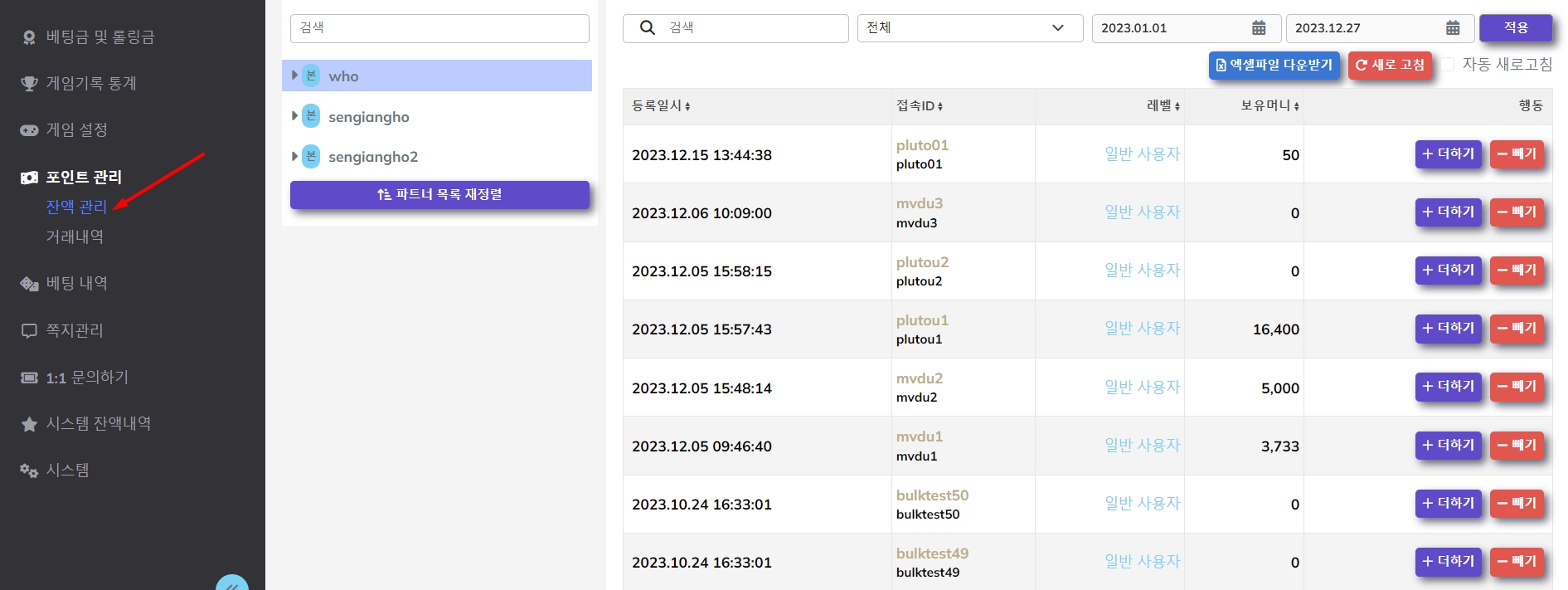1568x590 pixels.
Task: Click the magnifier icon in user search
Action: pyautogui.click(x=648, y=28)
